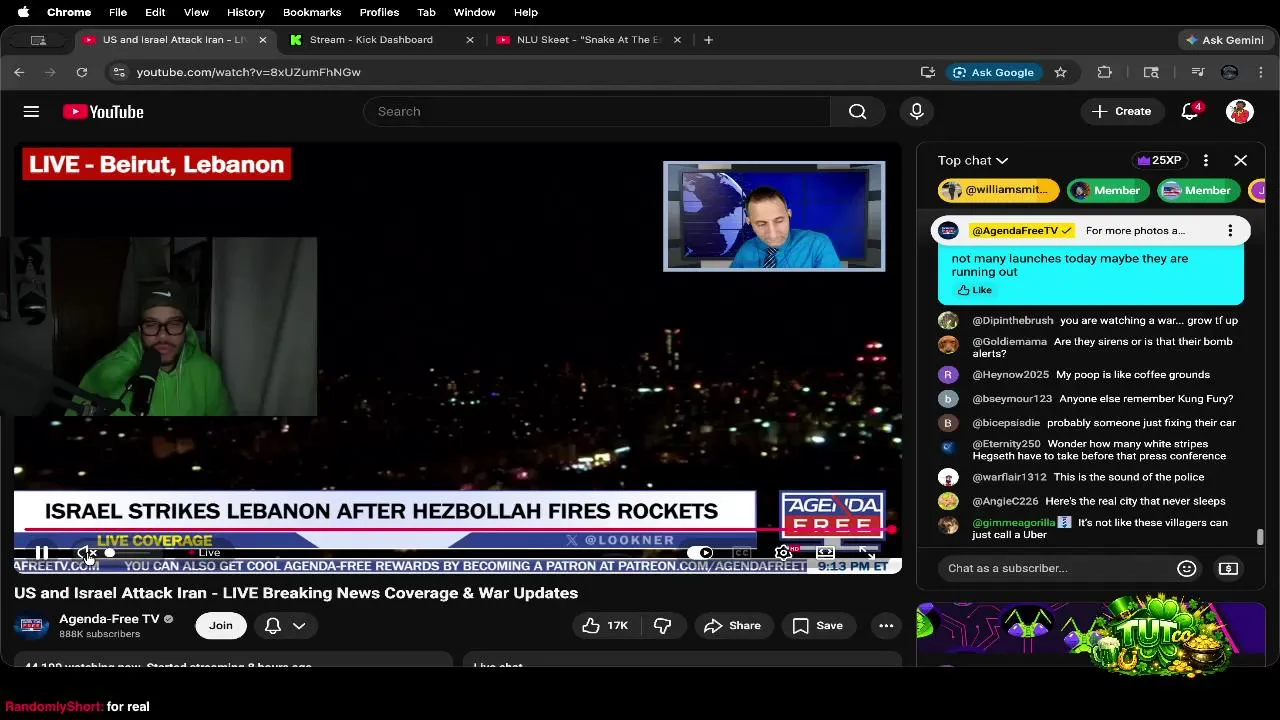The height and width of the screenshot is (720, 1280).
Task: Open a new browser tab
Action: pos(708,40)
